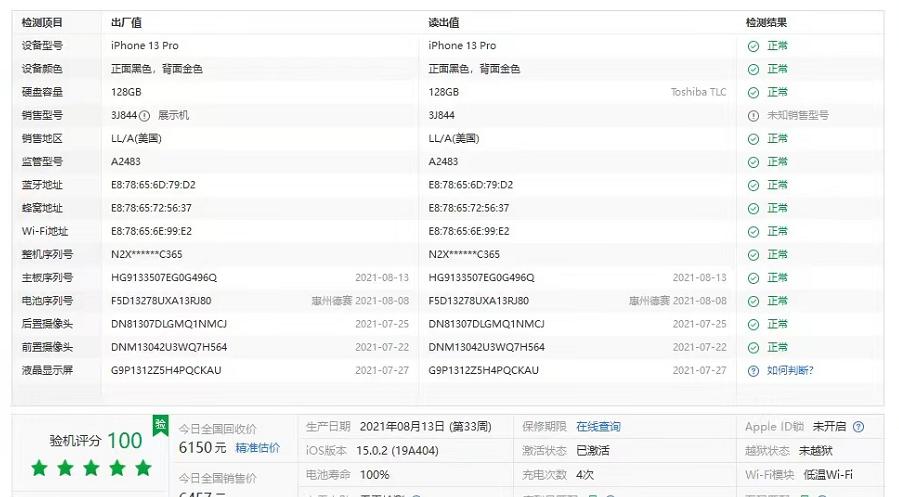
Task: Open the 精准估价 link
Action: point(257,448)
